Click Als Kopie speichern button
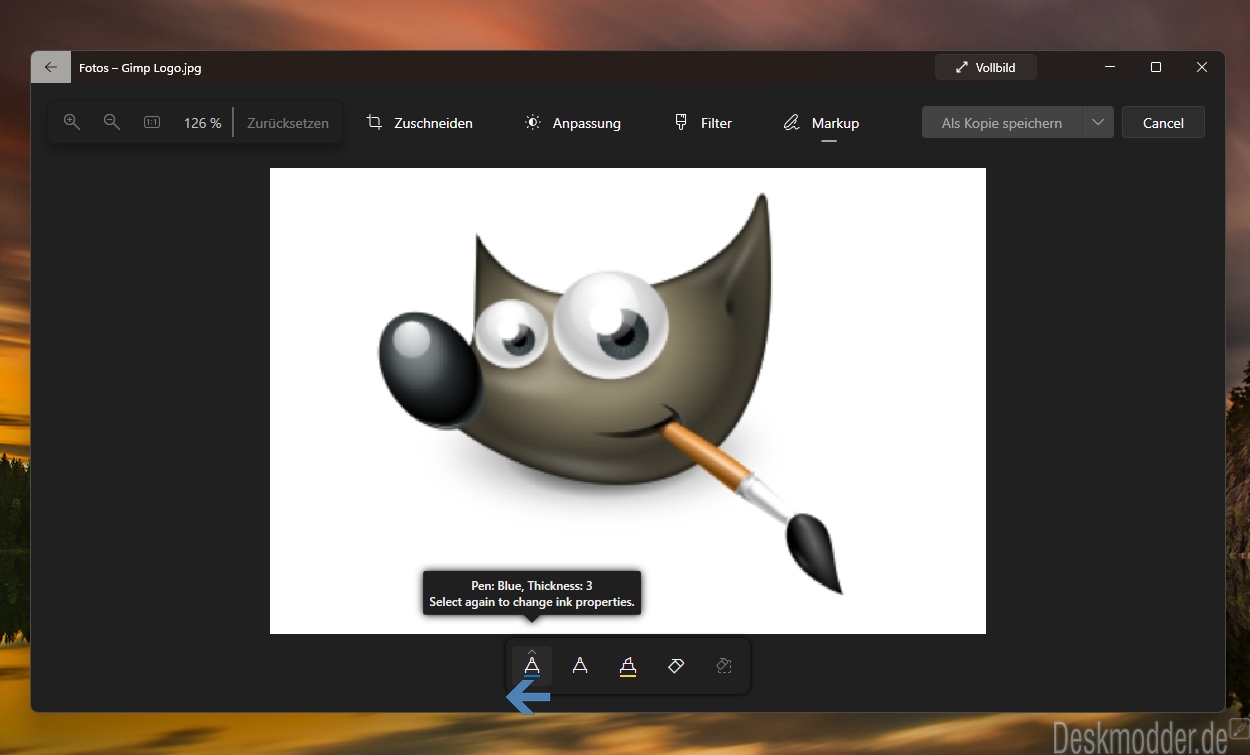Viewport: 1250px width, 755px height. (1001, 123)
